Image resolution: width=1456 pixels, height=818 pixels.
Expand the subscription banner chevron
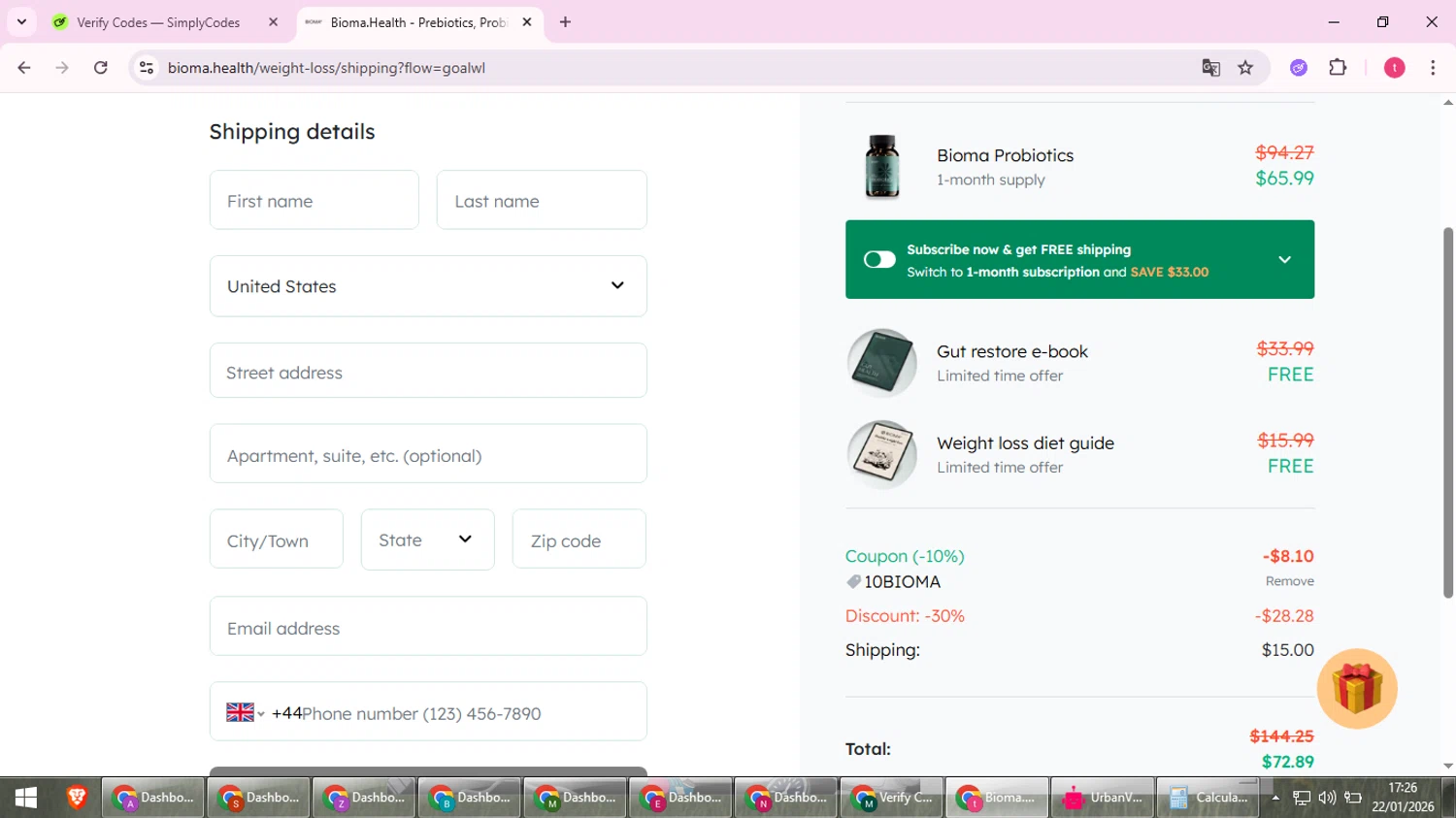click(x=1284, y=260)
